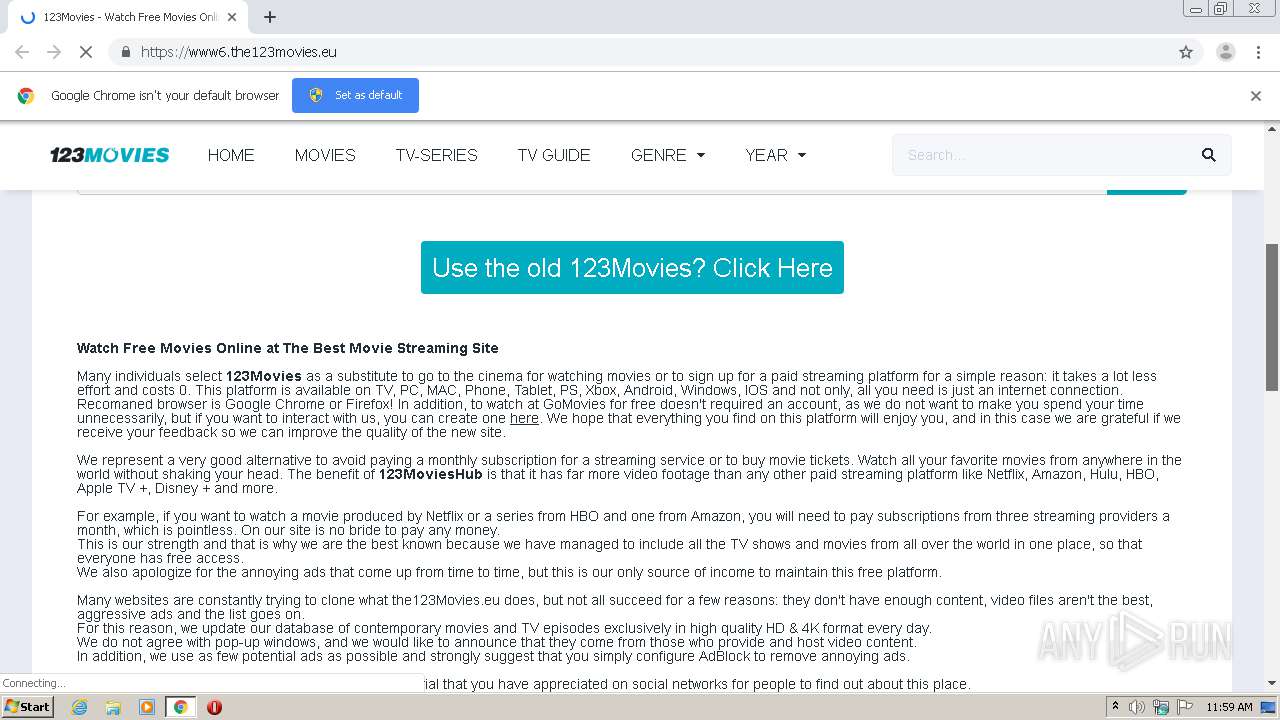Click the volume speaker tray icon
This screenshot has width=1280, height=720.
coord(1137,707)
